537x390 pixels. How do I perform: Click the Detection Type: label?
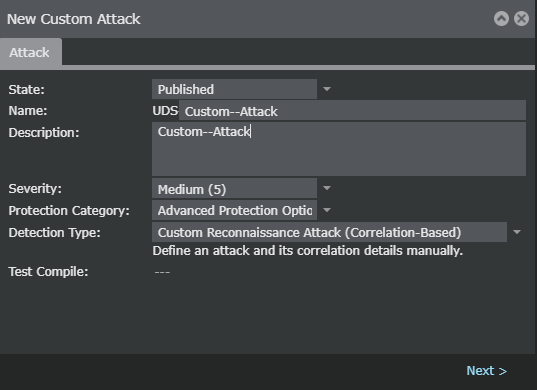[54, 233]
